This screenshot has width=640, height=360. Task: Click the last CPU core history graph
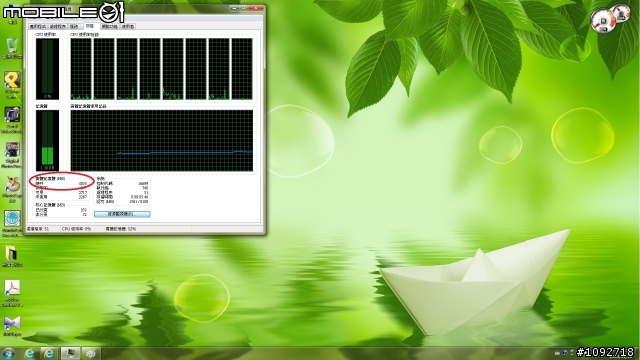coord(242,69)
